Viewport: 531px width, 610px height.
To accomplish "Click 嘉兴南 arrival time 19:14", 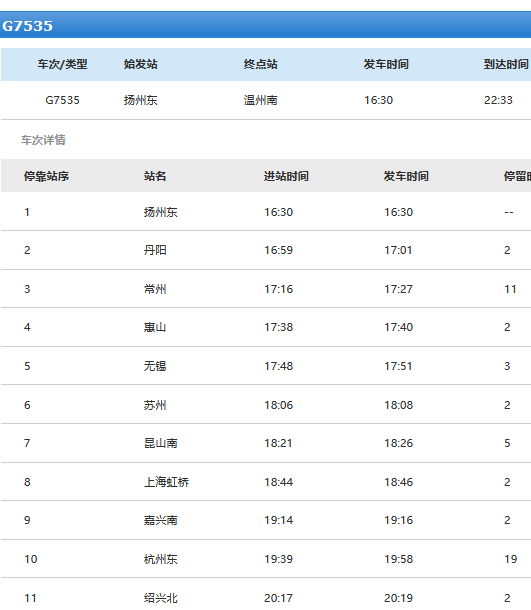I will tap(279, 520).
